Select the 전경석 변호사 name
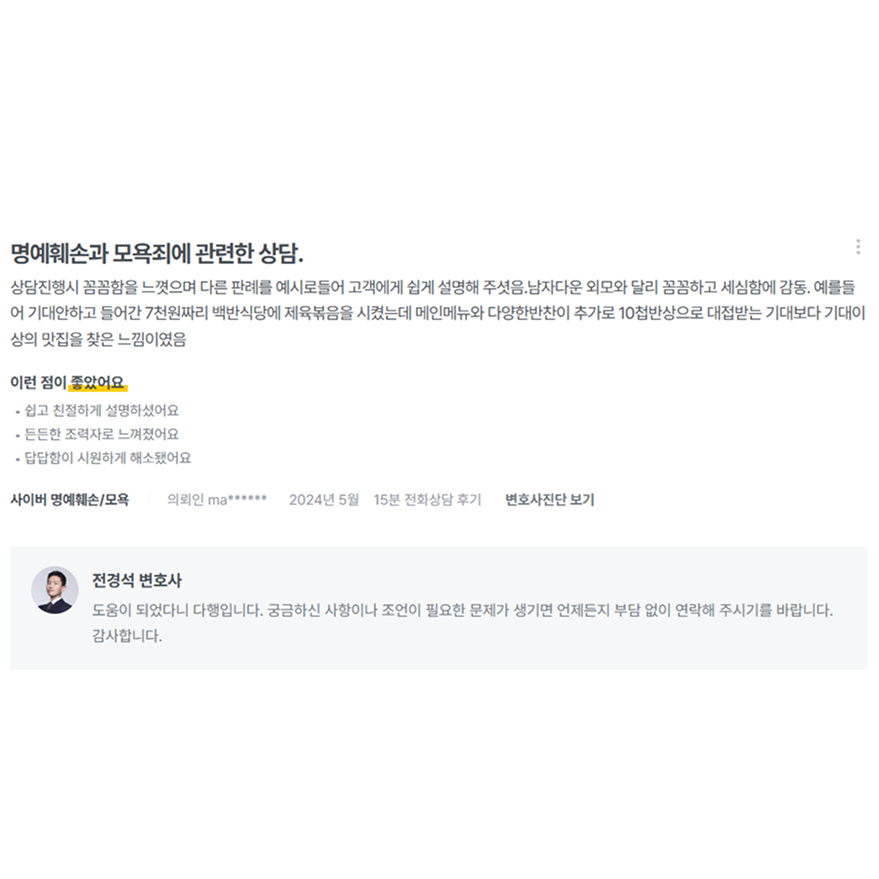879x879 pixels. click(137, 580)
